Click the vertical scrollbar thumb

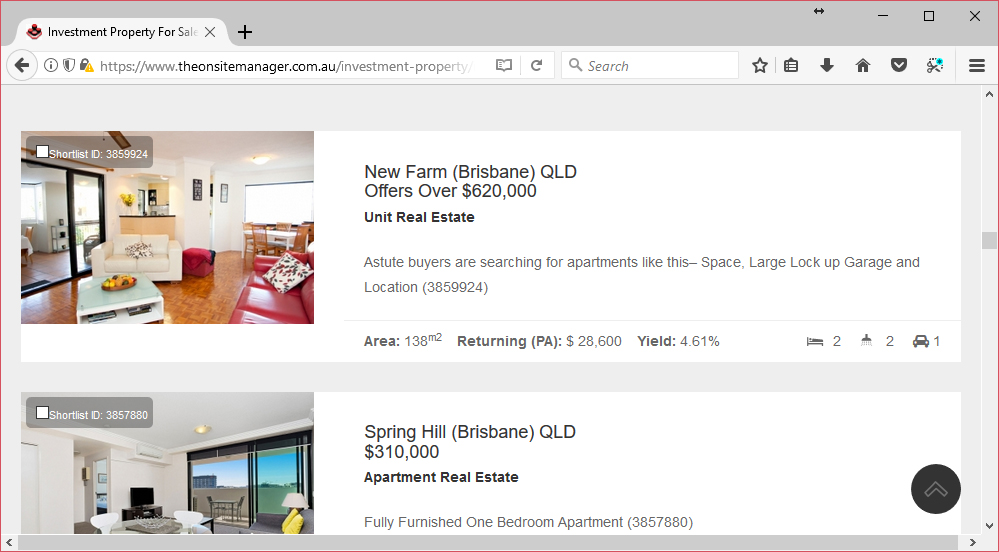pyautogui.click(x=989, y=240)
